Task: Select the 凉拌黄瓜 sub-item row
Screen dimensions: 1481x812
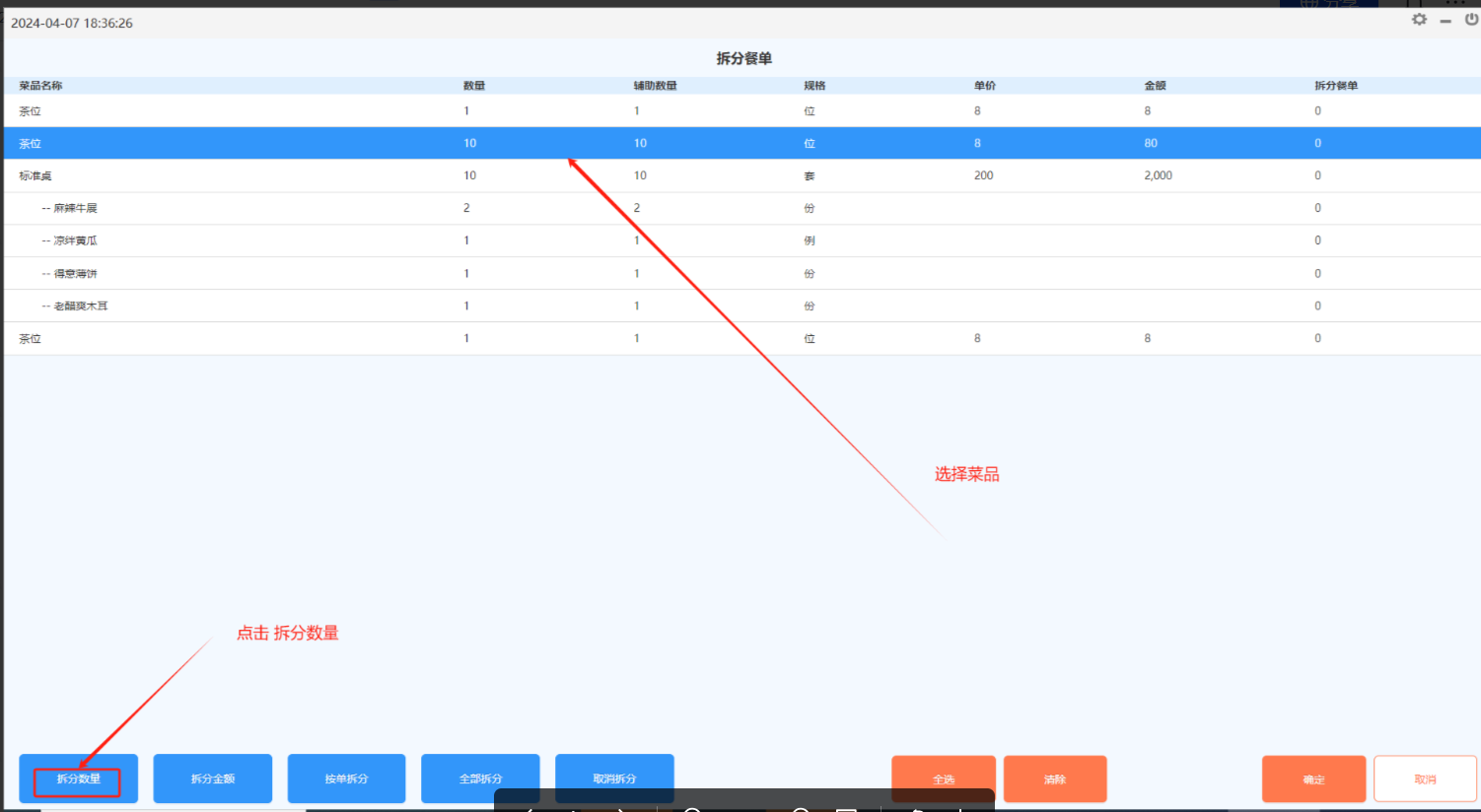Action: pyautogui.click(x=296, y=240)
